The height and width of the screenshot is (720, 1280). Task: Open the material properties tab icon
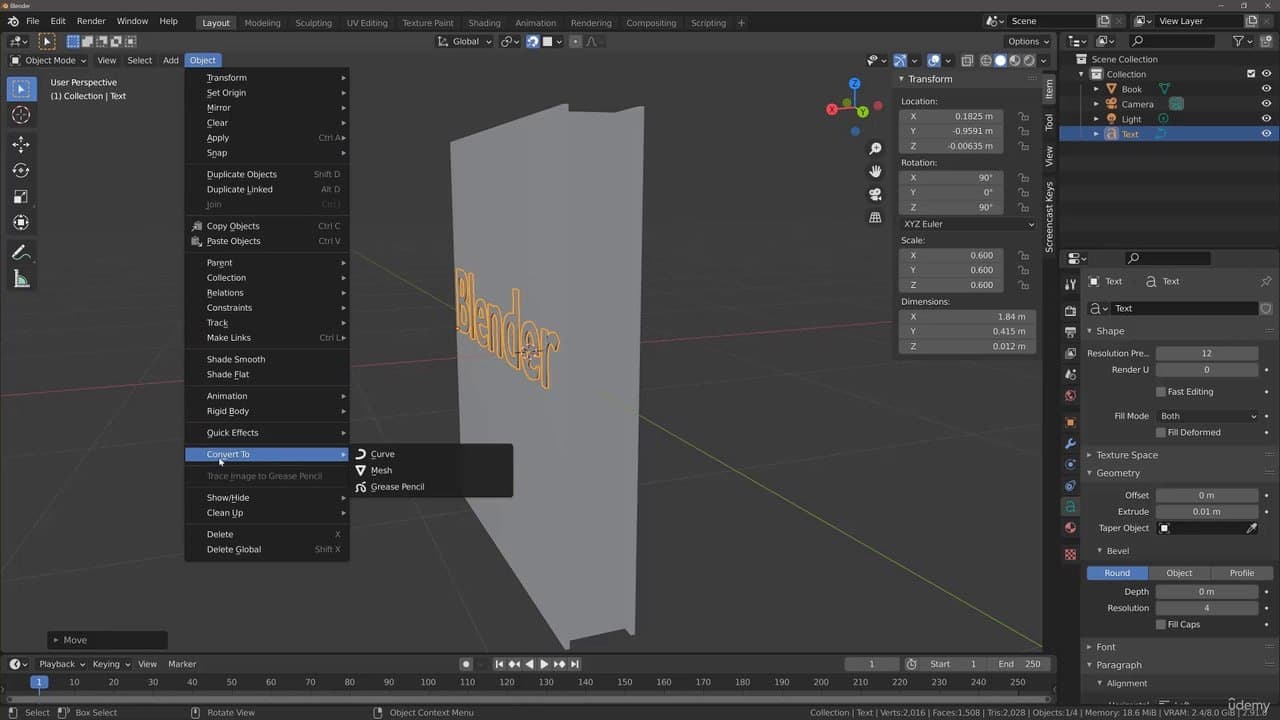[1070, 528]
